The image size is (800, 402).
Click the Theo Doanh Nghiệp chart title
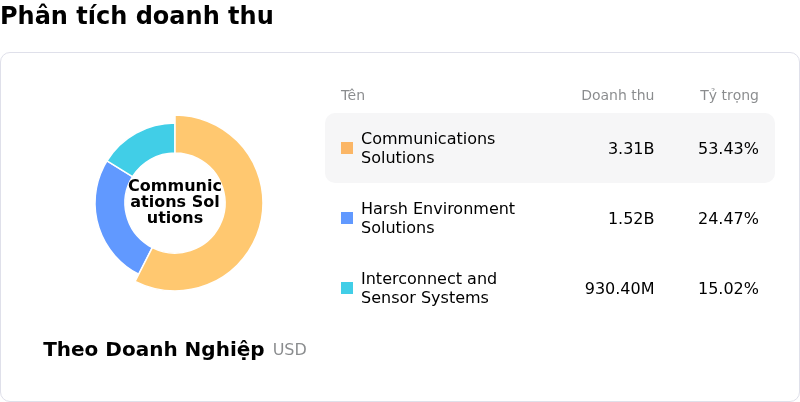tap(153, 350)
